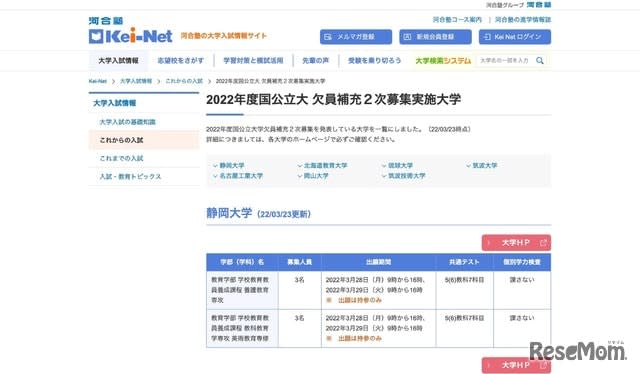The width and height of the screenshot is (640, 374).
Task: Click 3名 in the 養護教育専攻 row
Action: [299, 280]
